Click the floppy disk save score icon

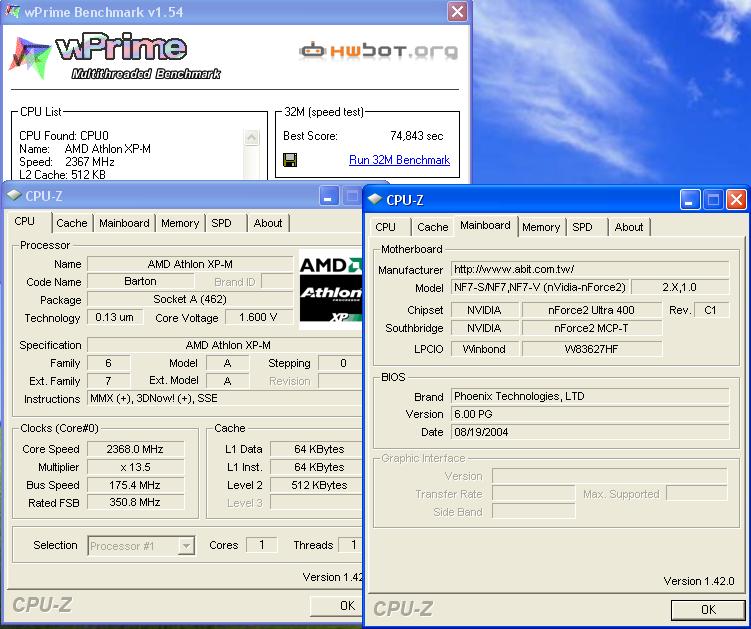pos(290,160)
